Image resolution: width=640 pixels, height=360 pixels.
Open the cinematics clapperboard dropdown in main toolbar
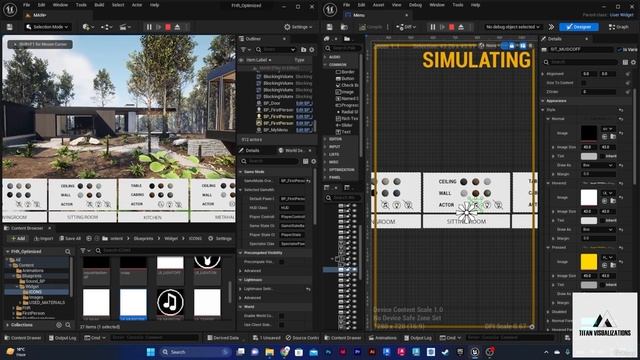pos(125,27)
